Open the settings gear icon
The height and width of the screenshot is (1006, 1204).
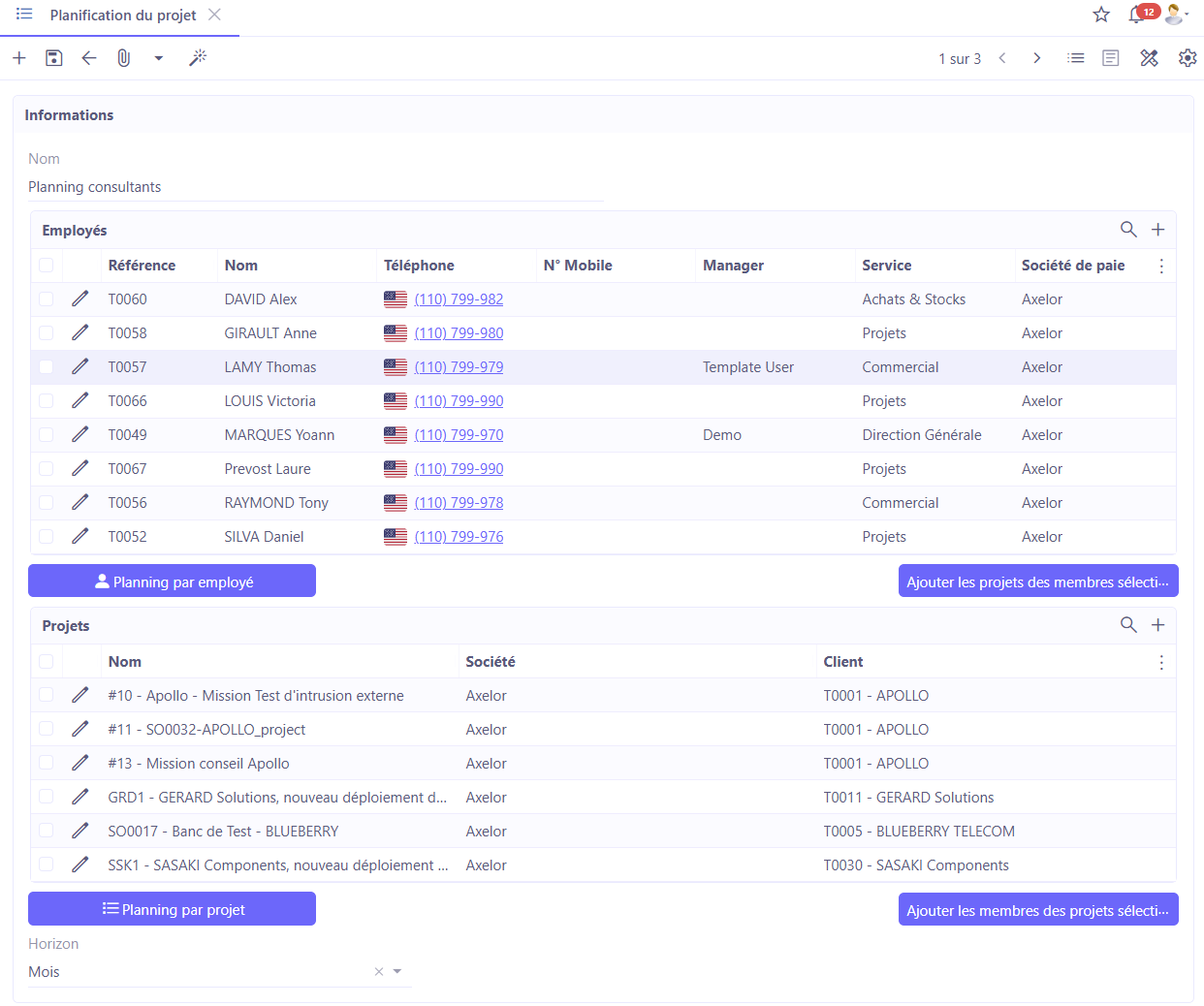tap(1188, 58)
